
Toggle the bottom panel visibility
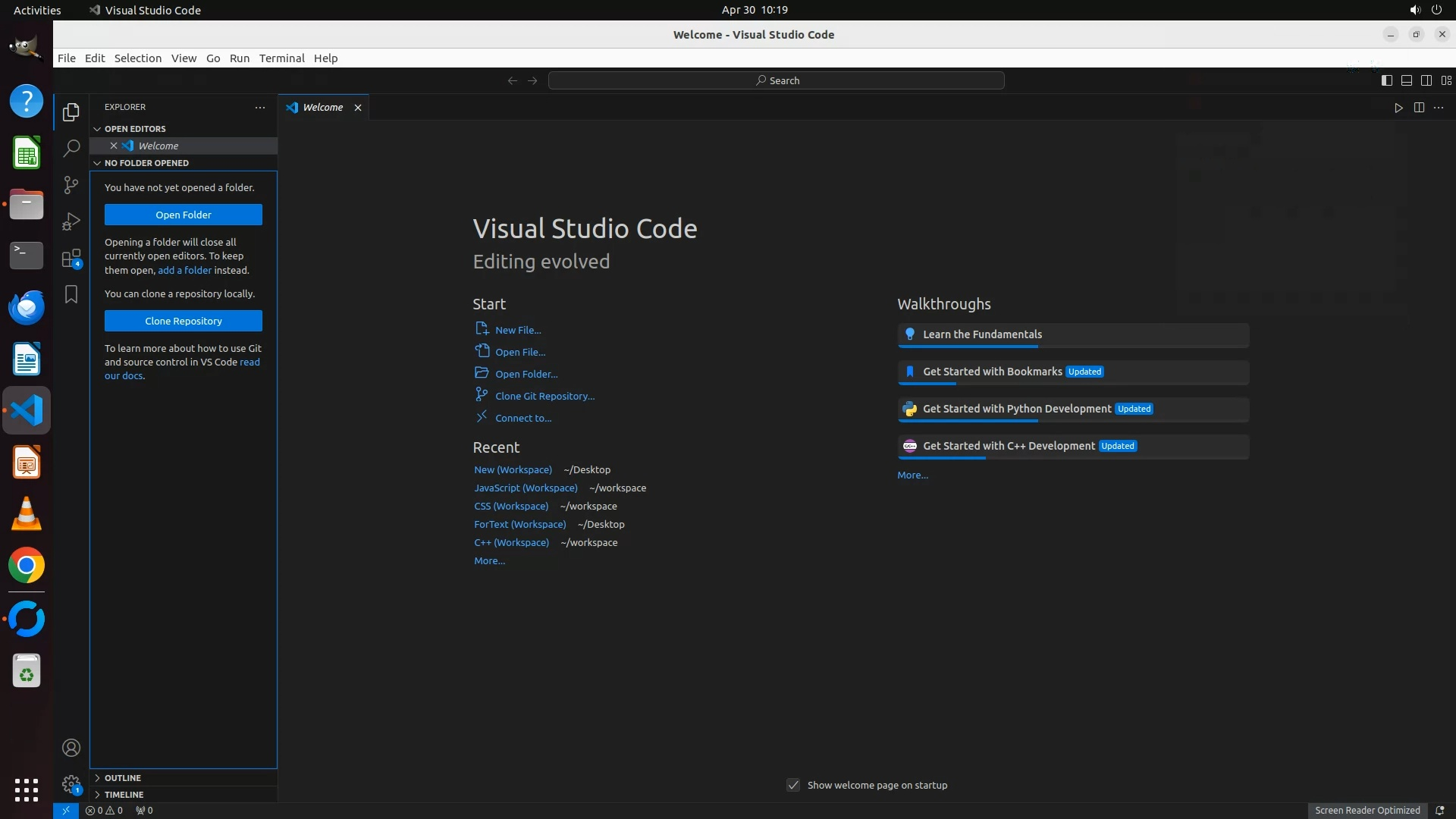coord(1406,80)
